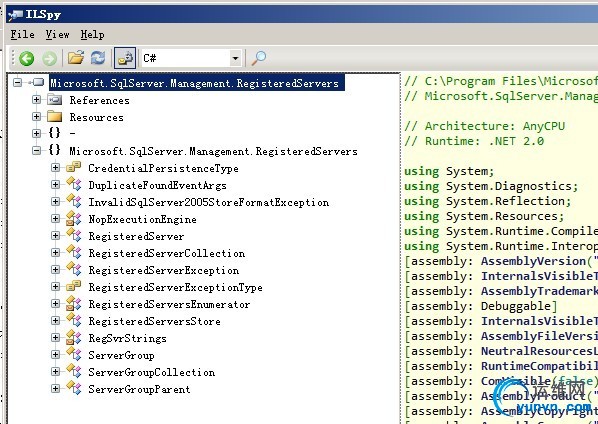Click the class icon of DuplicateFoundEventArgs
This screenshot has height=424, width=598.
(74, 184)
